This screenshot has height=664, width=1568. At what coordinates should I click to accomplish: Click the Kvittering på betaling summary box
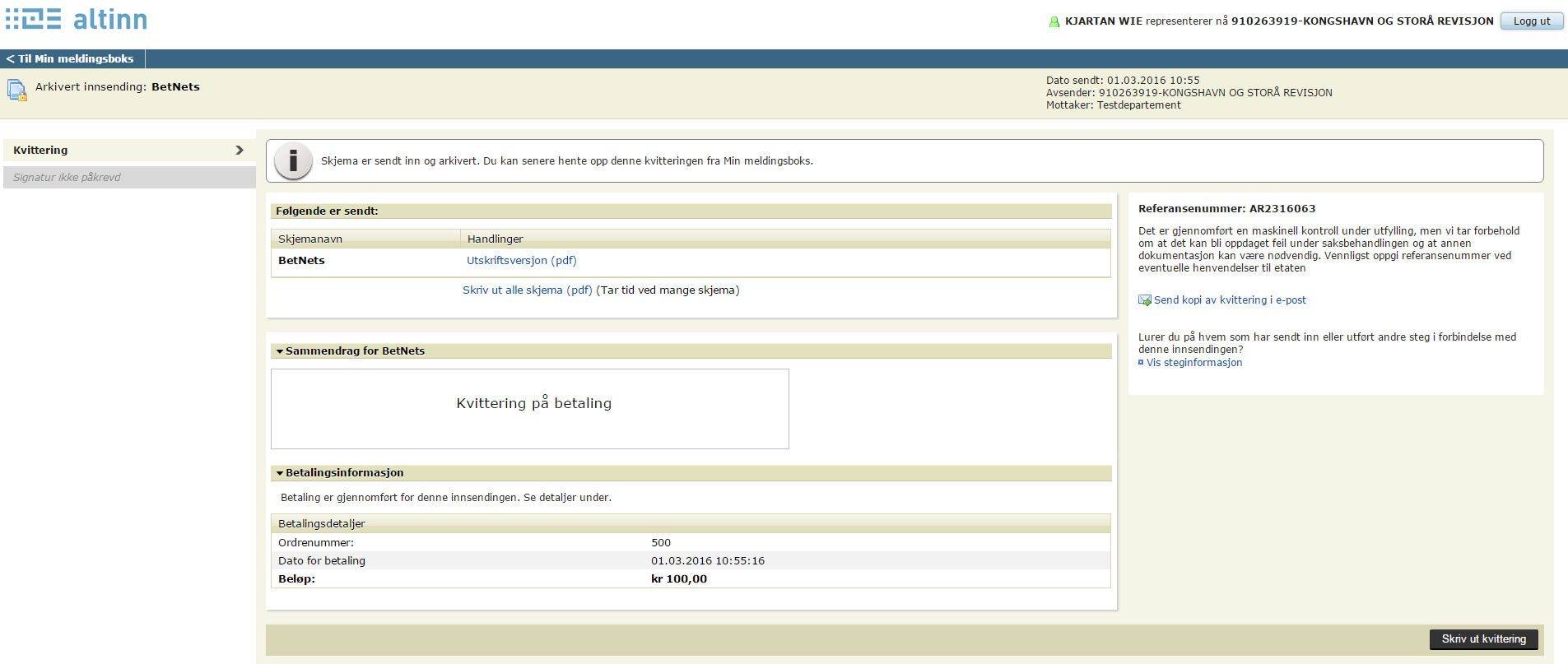tap(529, 408)
